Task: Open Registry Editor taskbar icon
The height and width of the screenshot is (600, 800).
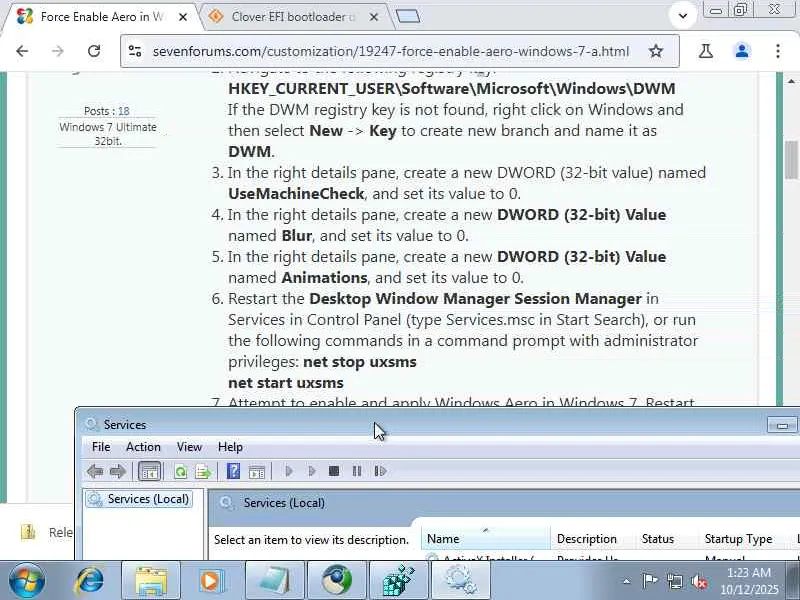Action: click(x=398, y=581)
